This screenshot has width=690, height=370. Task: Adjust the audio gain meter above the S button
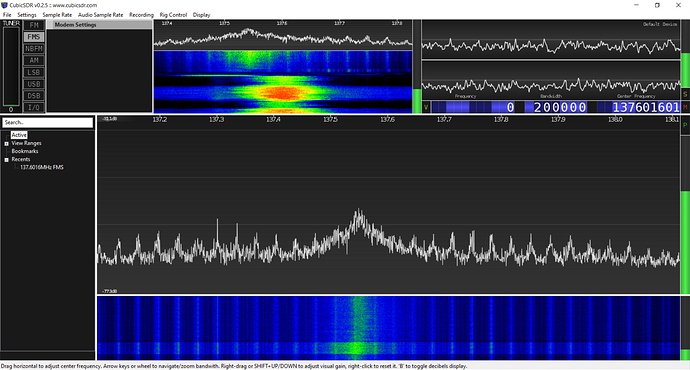tap(685, 53)
